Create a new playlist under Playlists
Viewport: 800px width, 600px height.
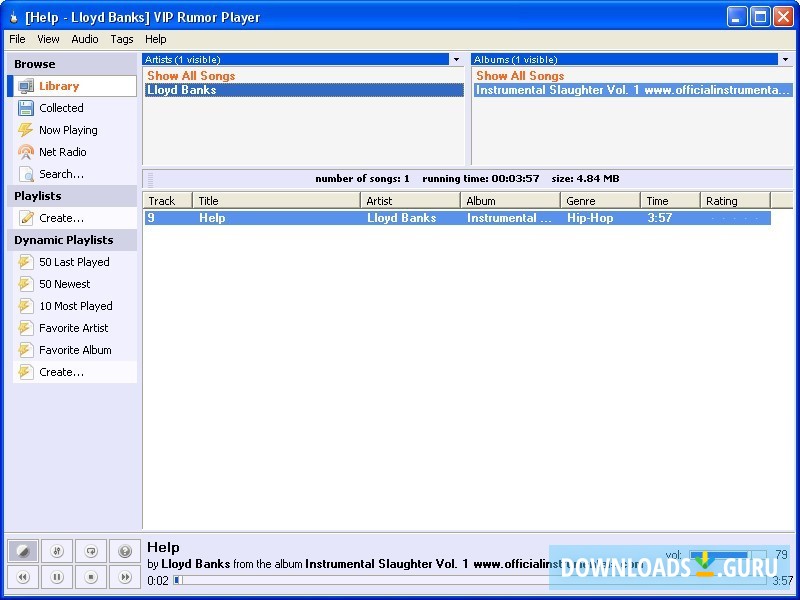[x=72, y=218]
